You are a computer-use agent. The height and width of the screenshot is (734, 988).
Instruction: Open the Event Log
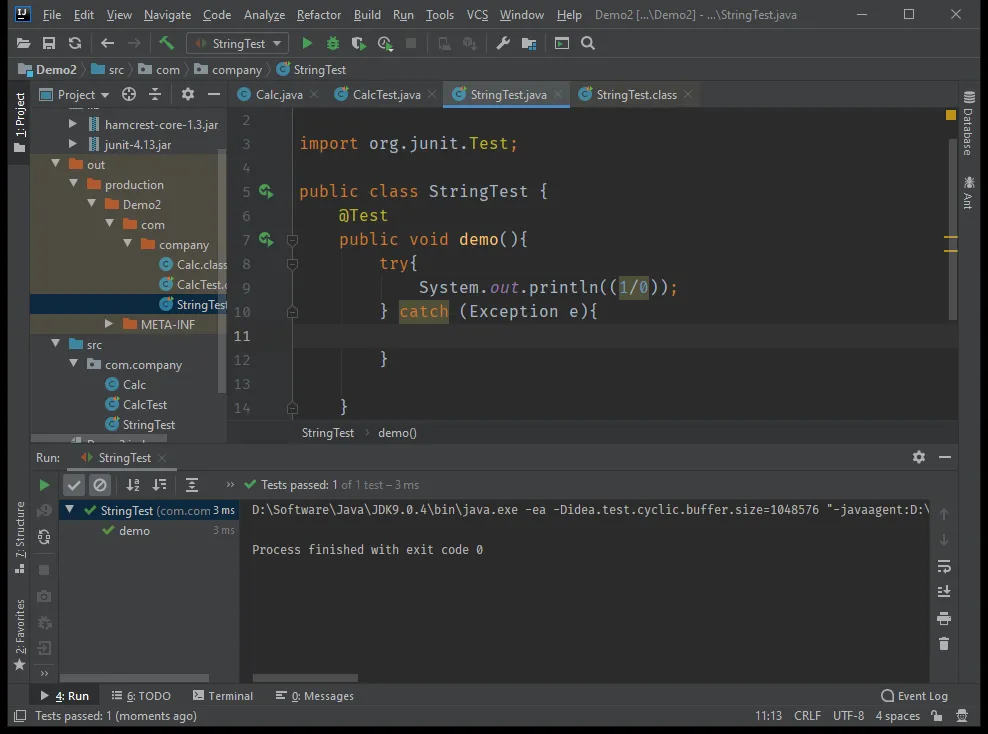pos(914,696)
